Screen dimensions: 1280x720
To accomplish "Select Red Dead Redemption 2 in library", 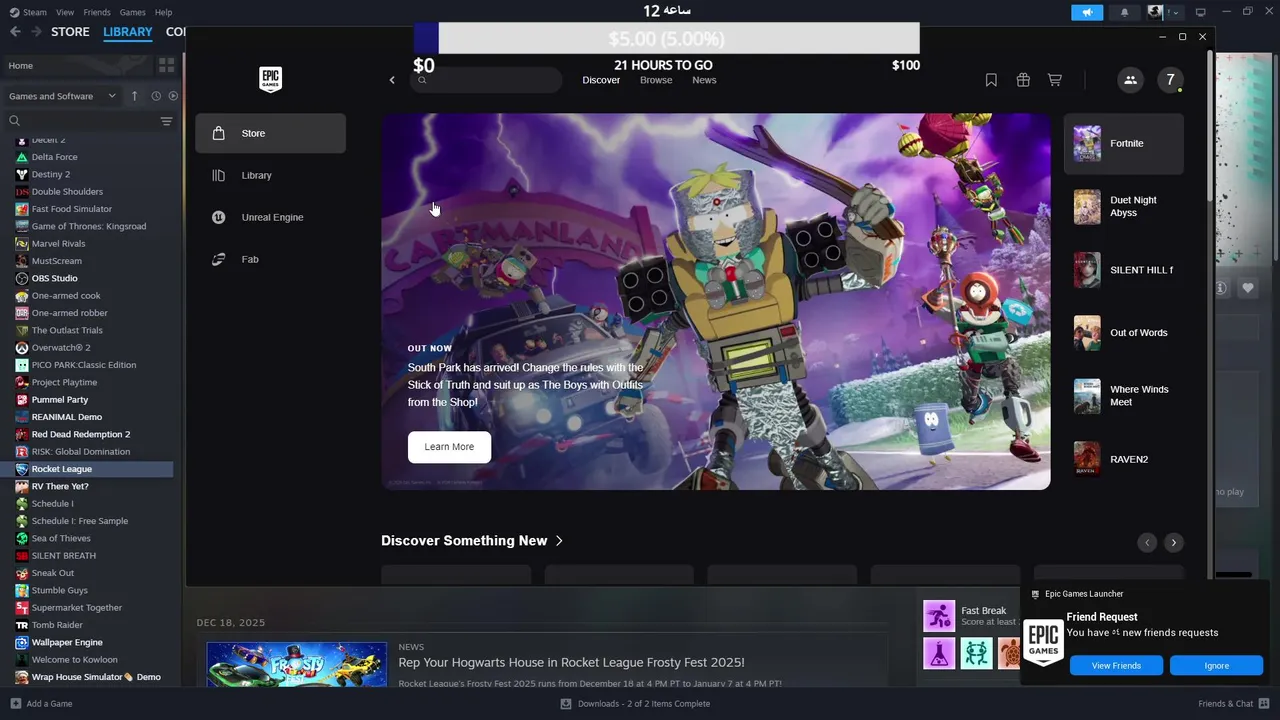I will tap(80, 434).
